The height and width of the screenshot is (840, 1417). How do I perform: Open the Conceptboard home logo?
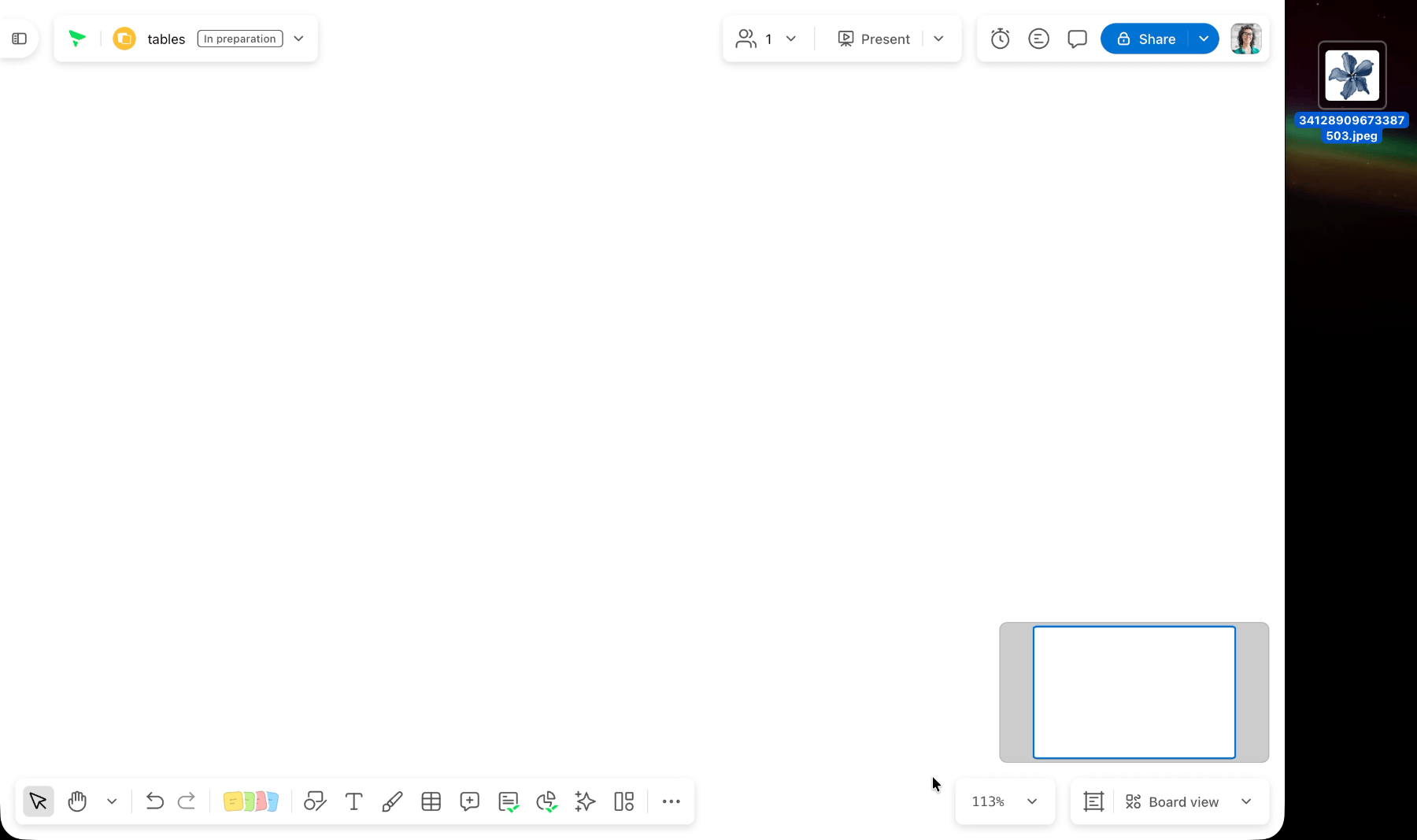click(x=77, y=39)
